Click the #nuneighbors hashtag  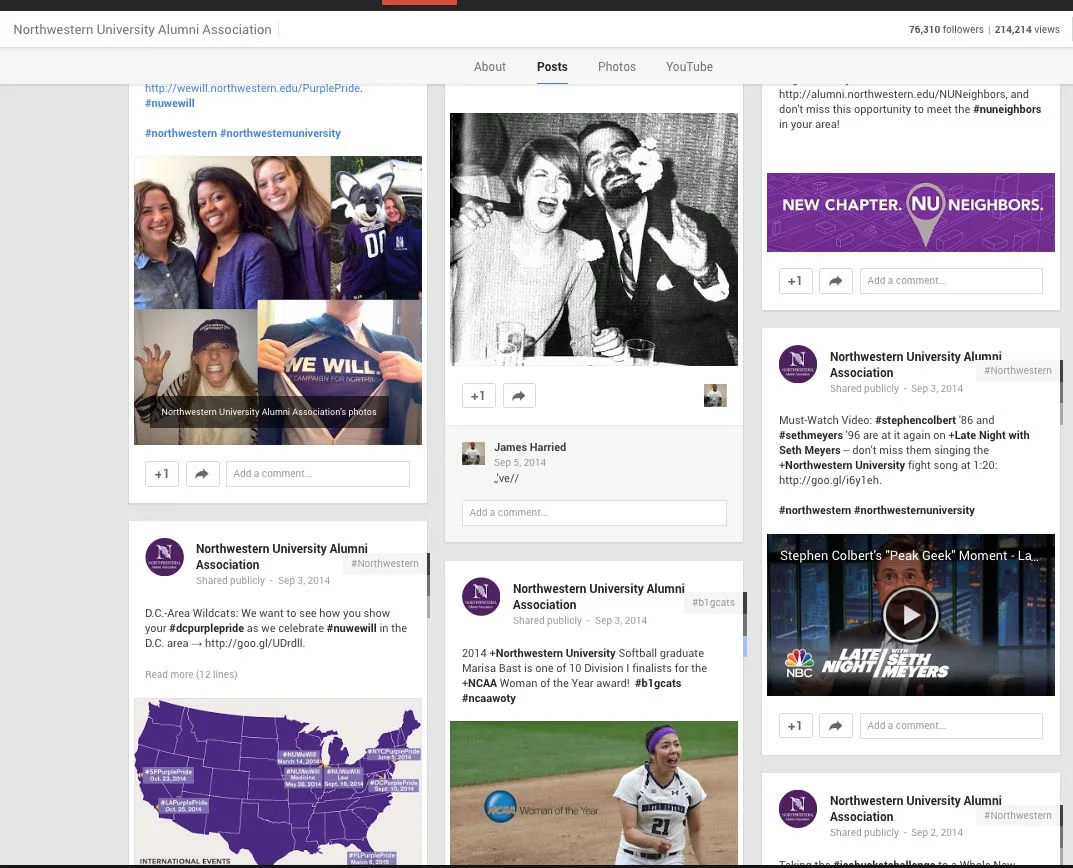tap(1007, 110)
